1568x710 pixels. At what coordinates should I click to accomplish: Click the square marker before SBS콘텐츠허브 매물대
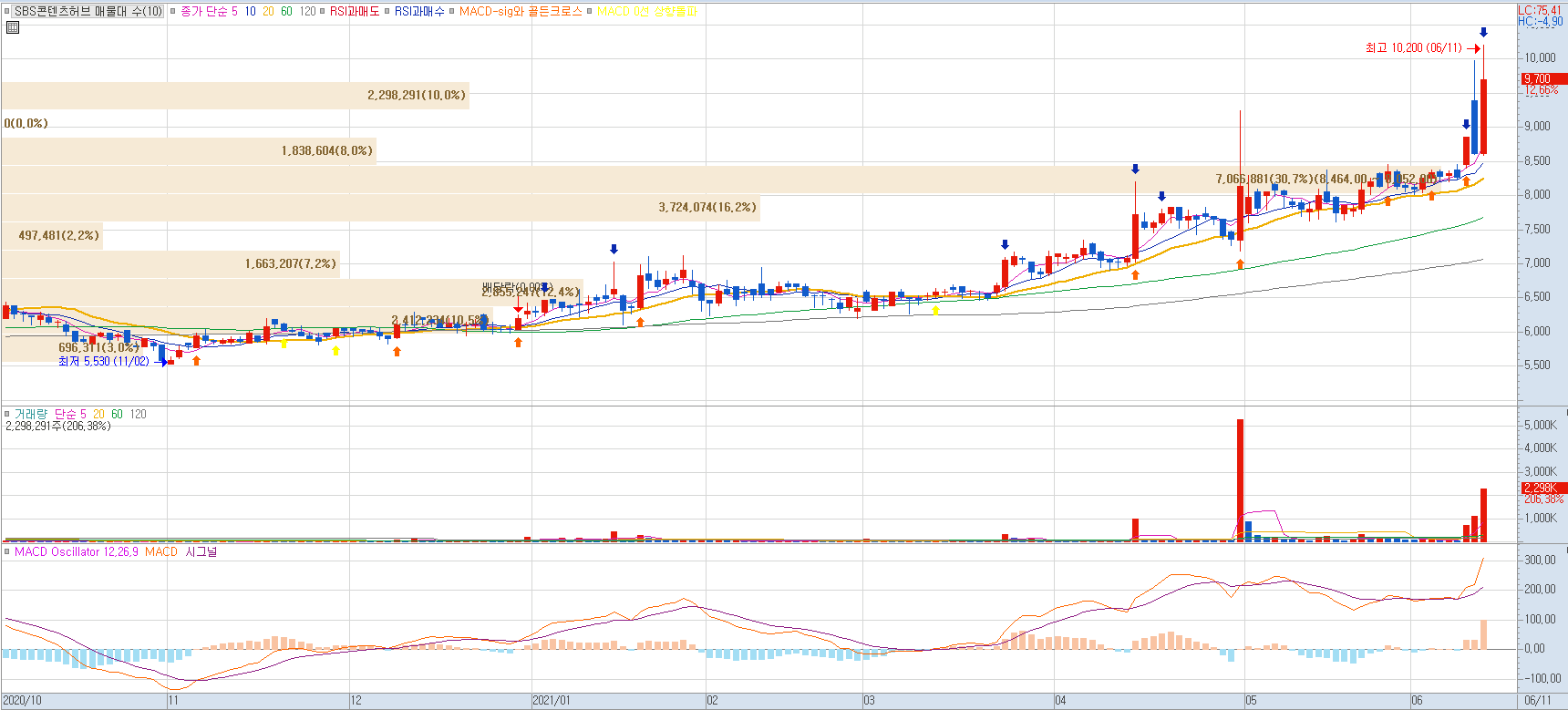click(x=7, y=12)
